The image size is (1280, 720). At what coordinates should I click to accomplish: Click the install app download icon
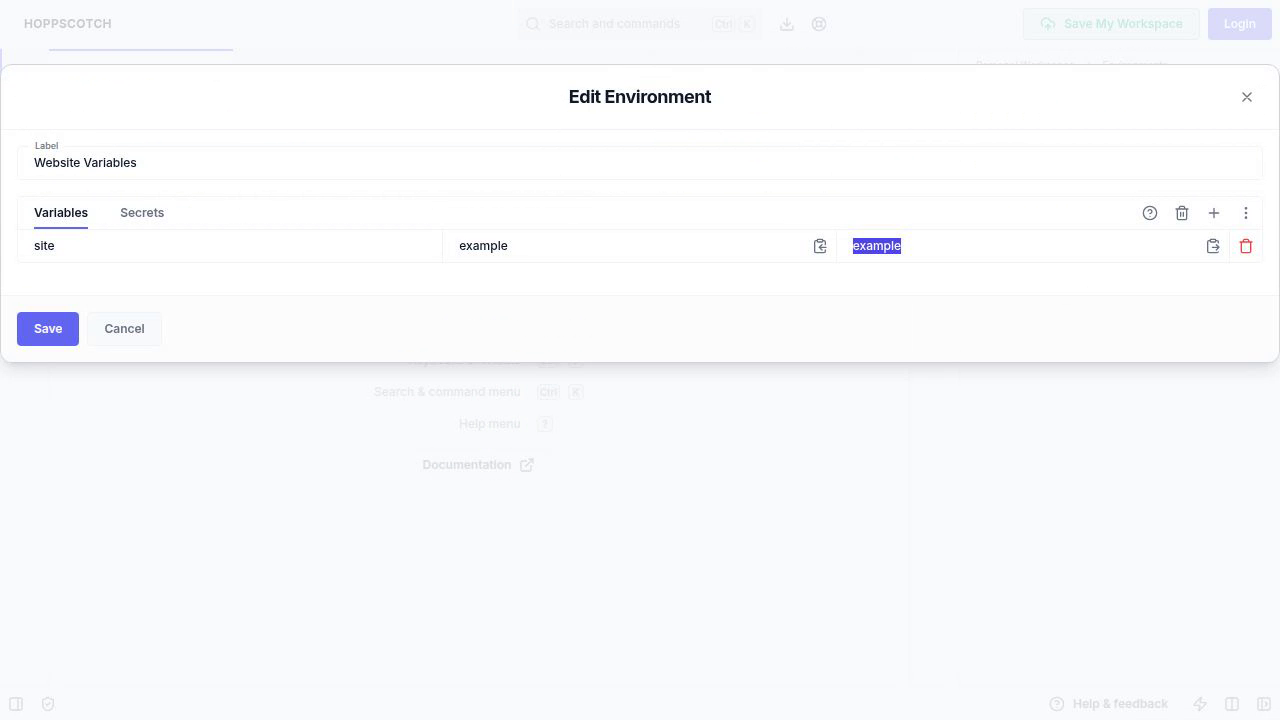pyautogui.click(x=787, y=24)
